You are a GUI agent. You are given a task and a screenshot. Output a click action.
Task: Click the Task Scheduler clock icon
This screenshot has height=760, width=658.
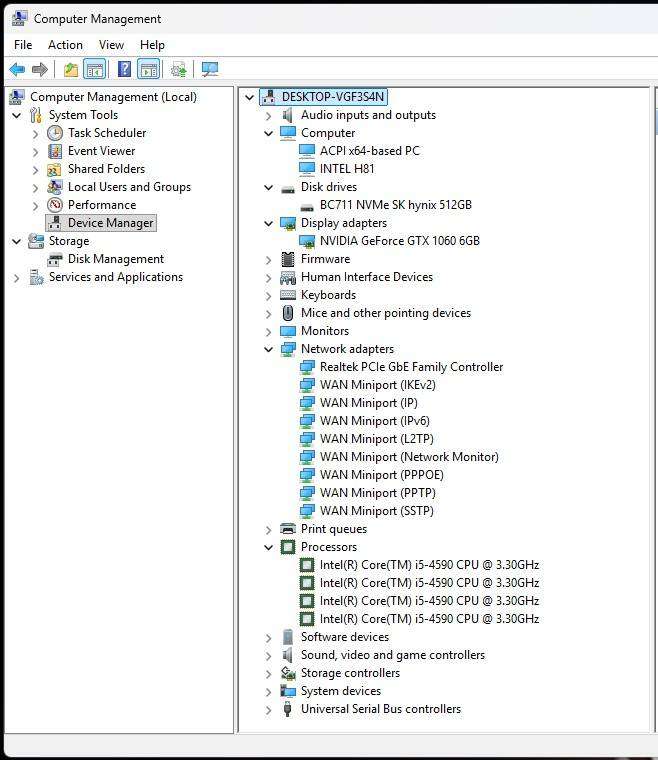click(55, 133)
